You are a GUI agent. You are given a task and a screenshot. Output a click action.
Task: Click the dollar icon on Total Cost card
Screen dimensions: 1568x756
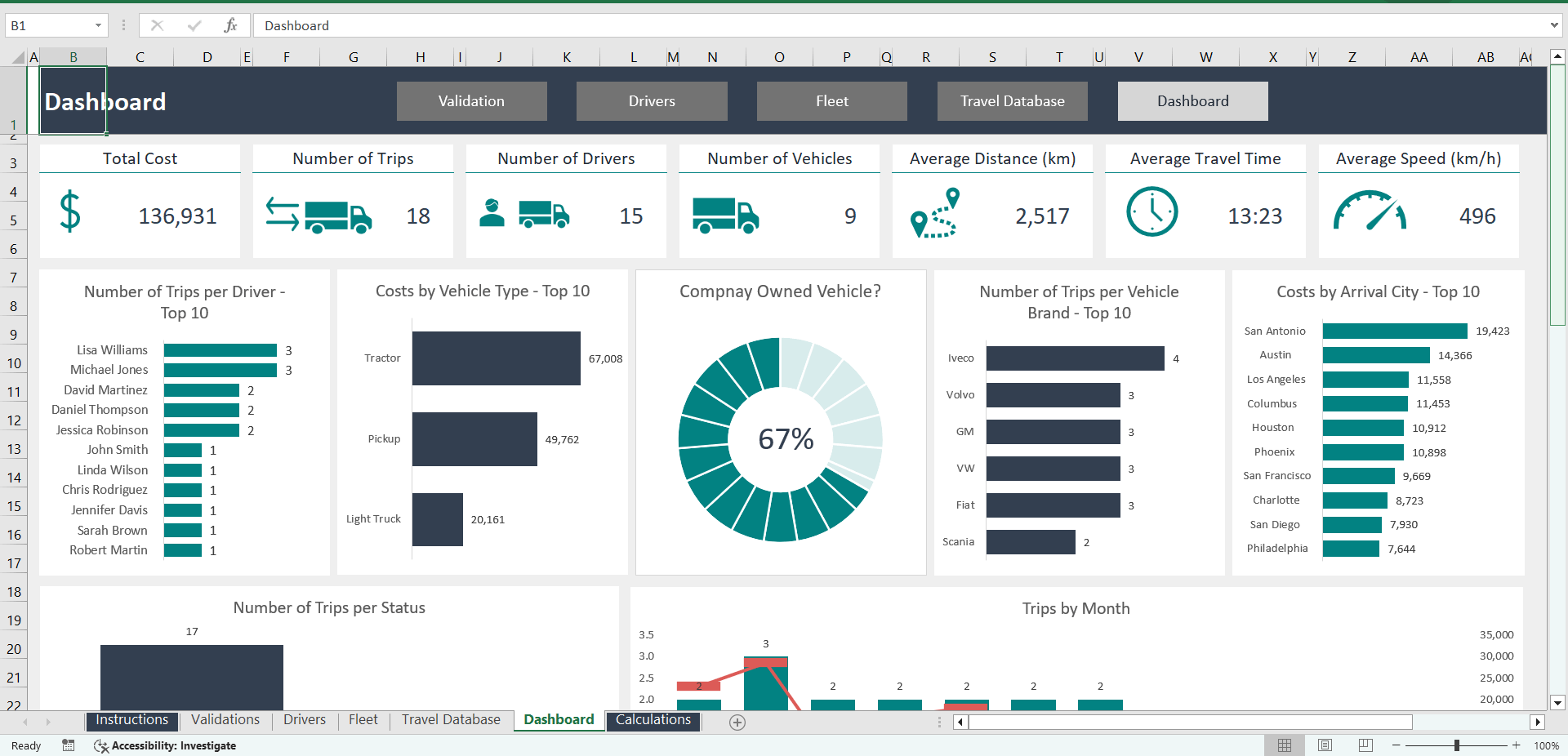point(69,213)
